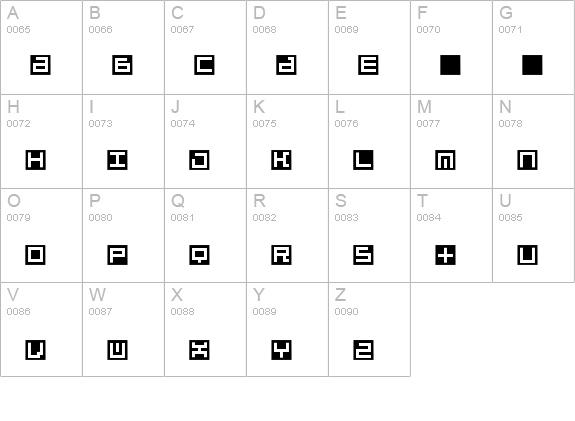Select the E glyph in cell 0069

click(368, 65)
